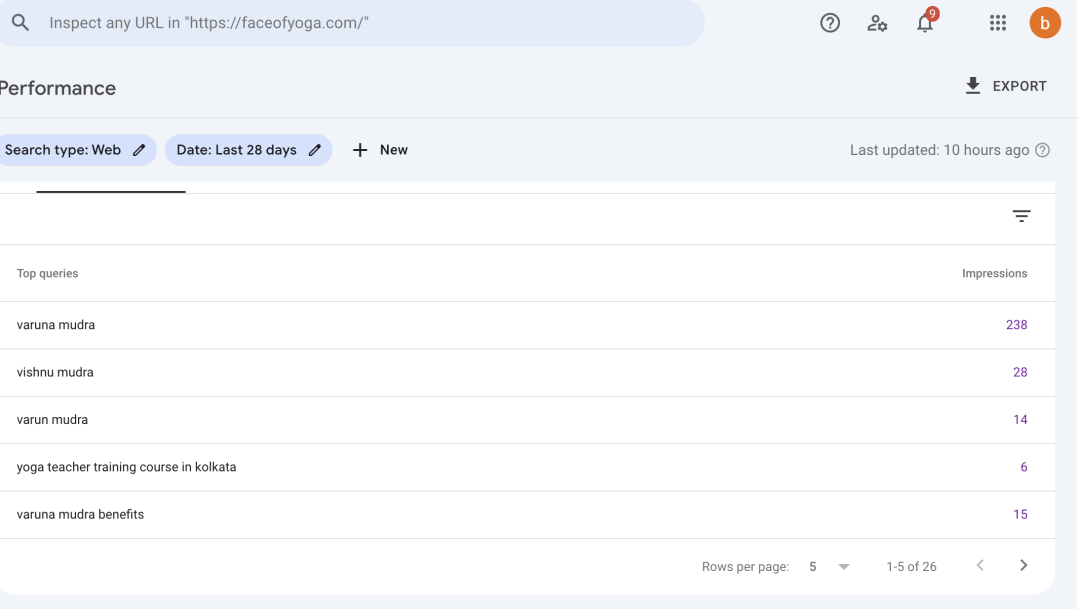Click the filter rows icon

click(x=1021, y=216)
